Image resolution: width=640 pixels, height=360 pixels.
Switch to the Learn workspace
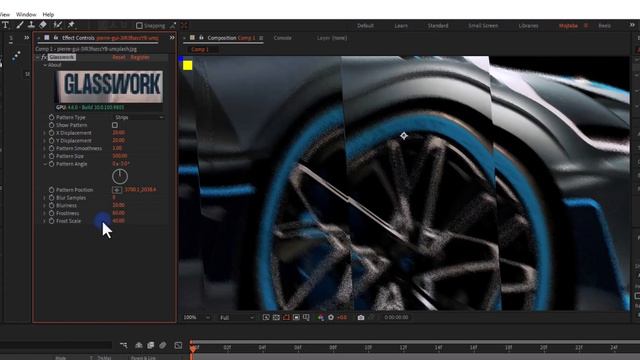tap(401, 25)
